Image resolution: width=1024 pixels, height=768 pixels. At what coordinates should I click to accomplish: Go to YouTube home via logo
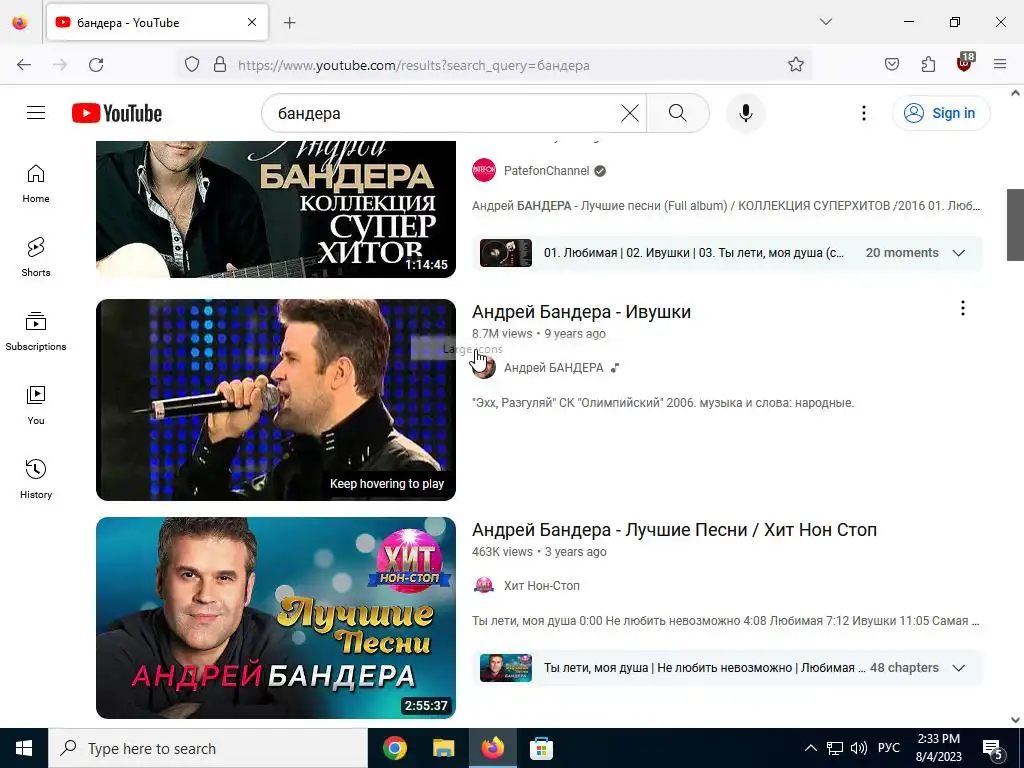[x=117, y=113]
